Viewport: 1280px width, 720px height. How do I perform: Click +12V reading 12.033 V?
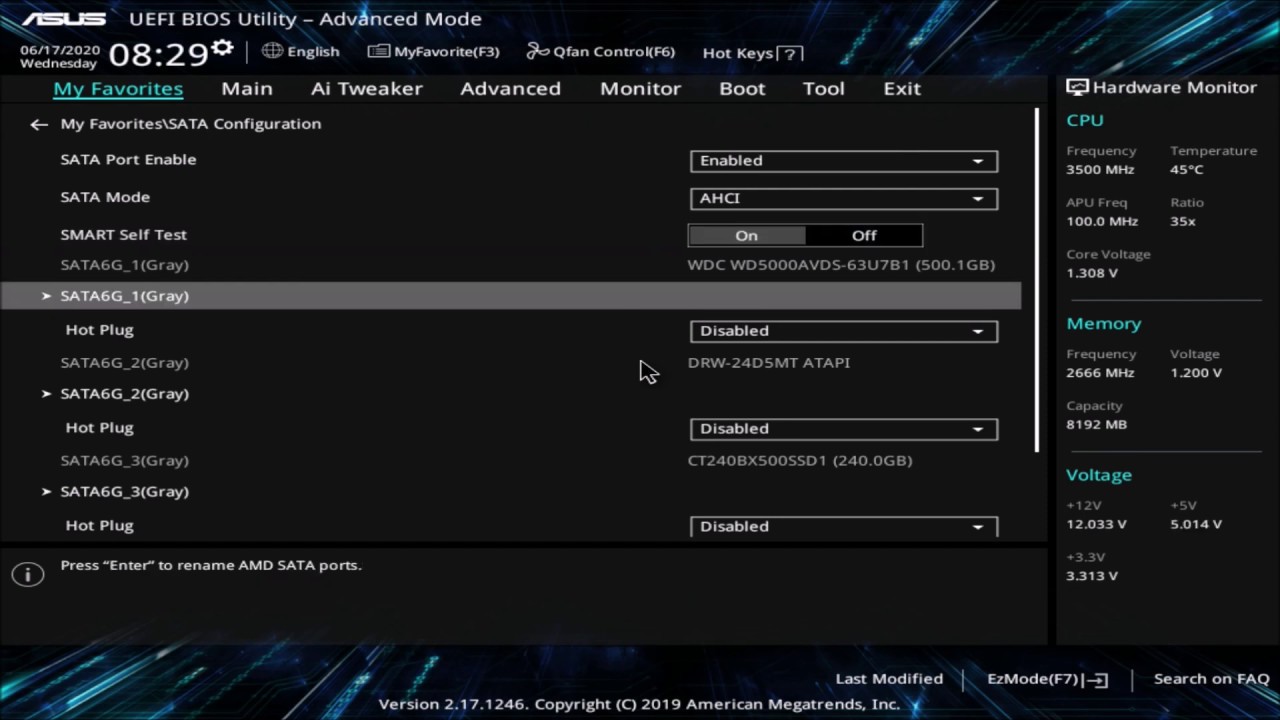point(1096,525)
